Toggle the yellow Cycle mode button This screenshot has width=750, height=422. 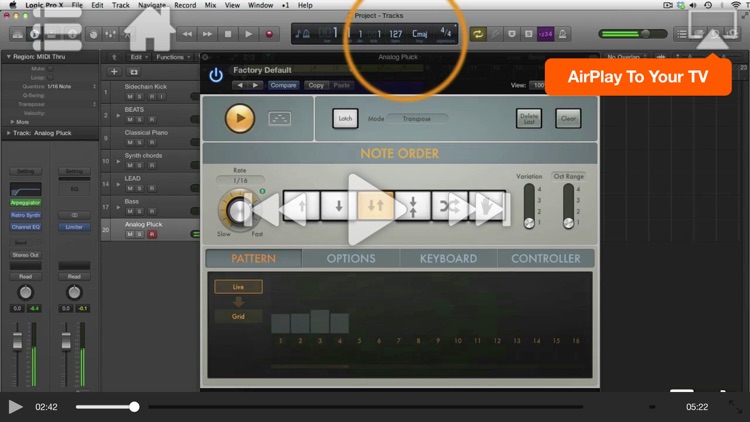(x=477, y=34)
